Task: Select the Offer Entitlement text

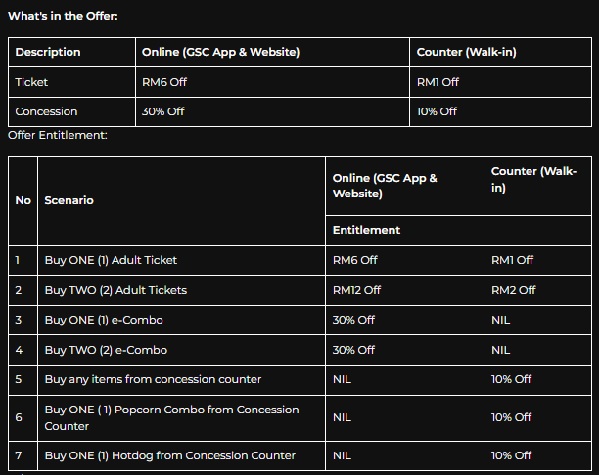Action: click(58, 135)
